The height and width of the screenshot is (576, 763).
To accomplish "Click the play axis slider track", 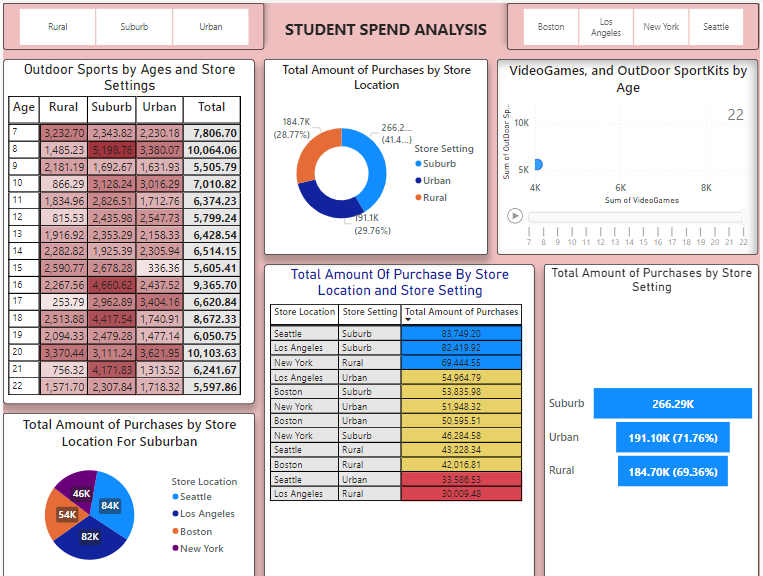I will (635, 217).
